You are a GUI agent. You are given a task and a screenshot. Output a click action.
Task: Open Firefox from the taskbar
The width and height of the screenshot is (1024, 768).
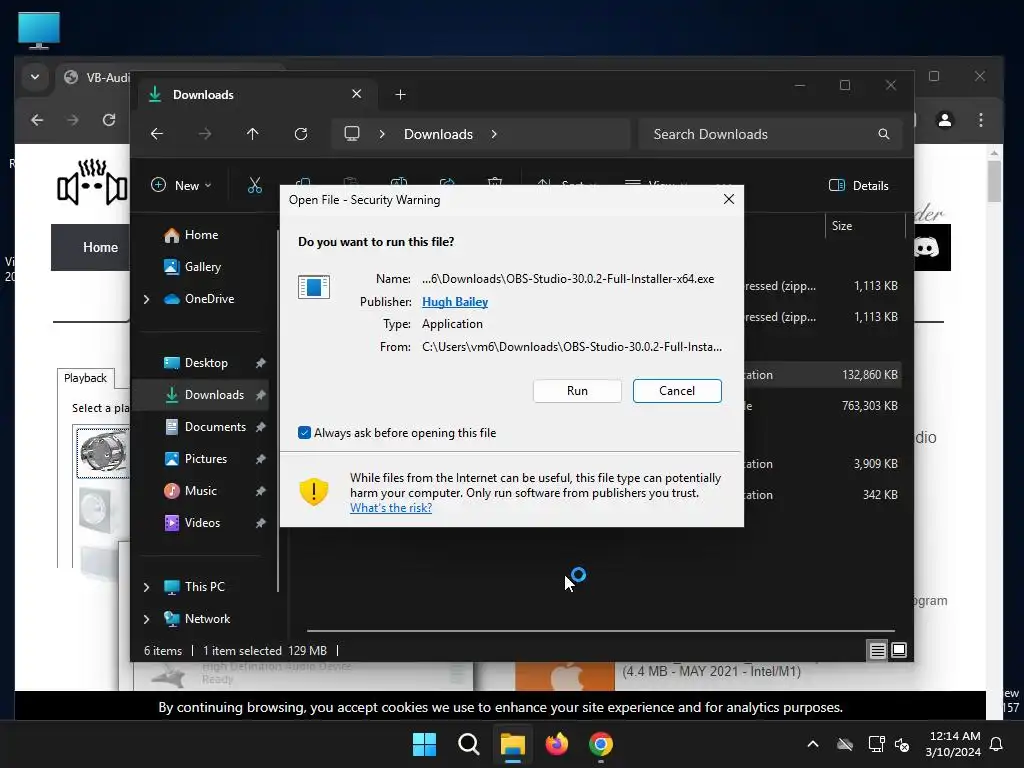tap(556, 744)
